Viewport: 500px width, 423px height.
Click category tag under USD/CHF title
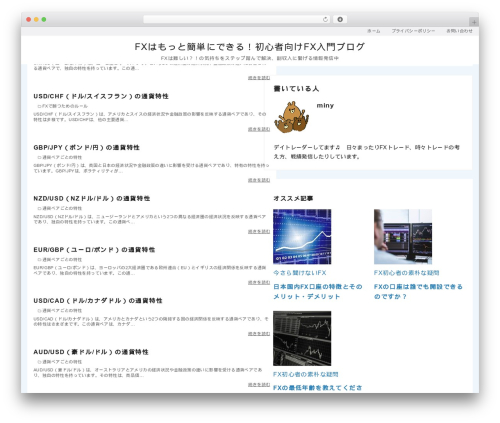(x=63, y=106)
